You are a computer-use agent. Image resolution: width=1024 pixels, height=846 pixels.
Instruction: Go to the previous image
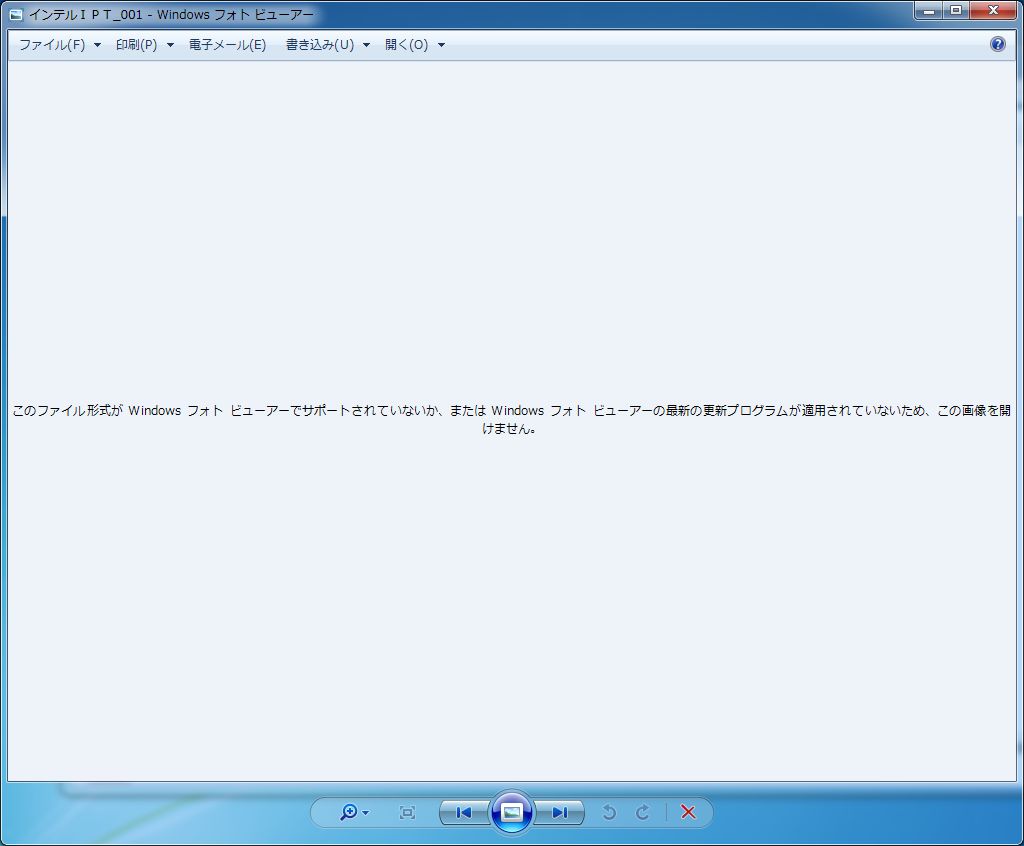tap(464, 812)
